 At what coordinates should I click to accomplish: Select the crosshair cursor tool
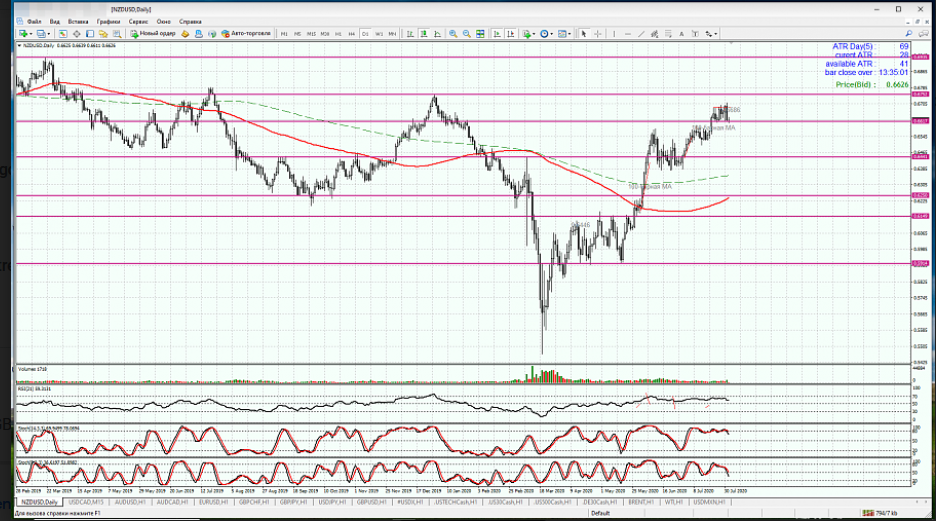click(x=598, y=34)
